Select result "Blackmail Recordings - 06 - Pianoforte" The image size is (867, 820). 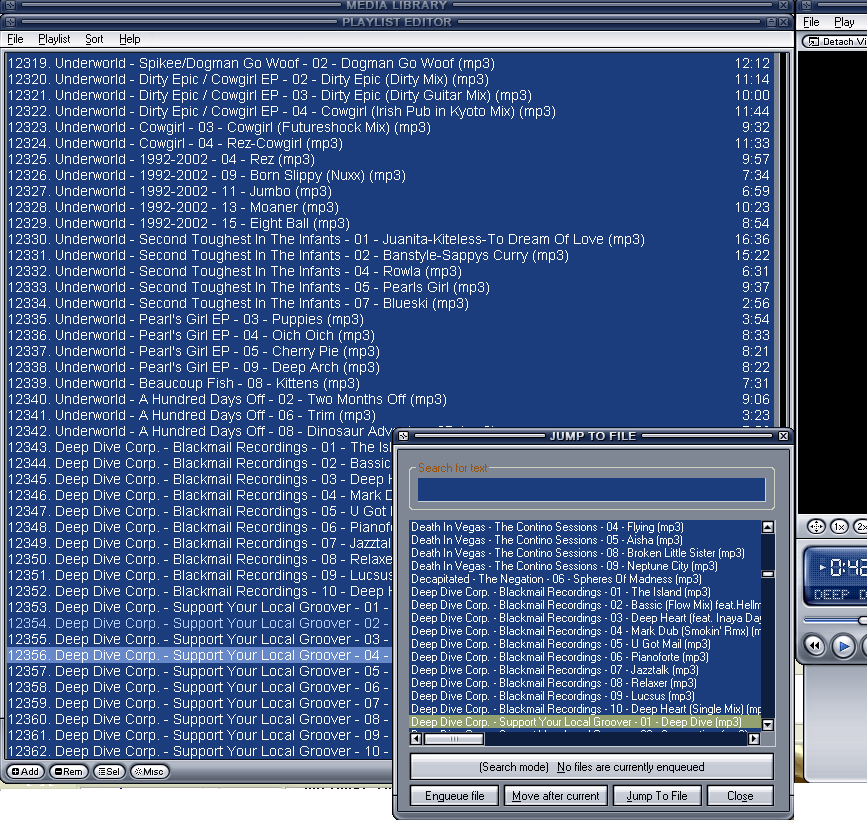tap(586, 657)
